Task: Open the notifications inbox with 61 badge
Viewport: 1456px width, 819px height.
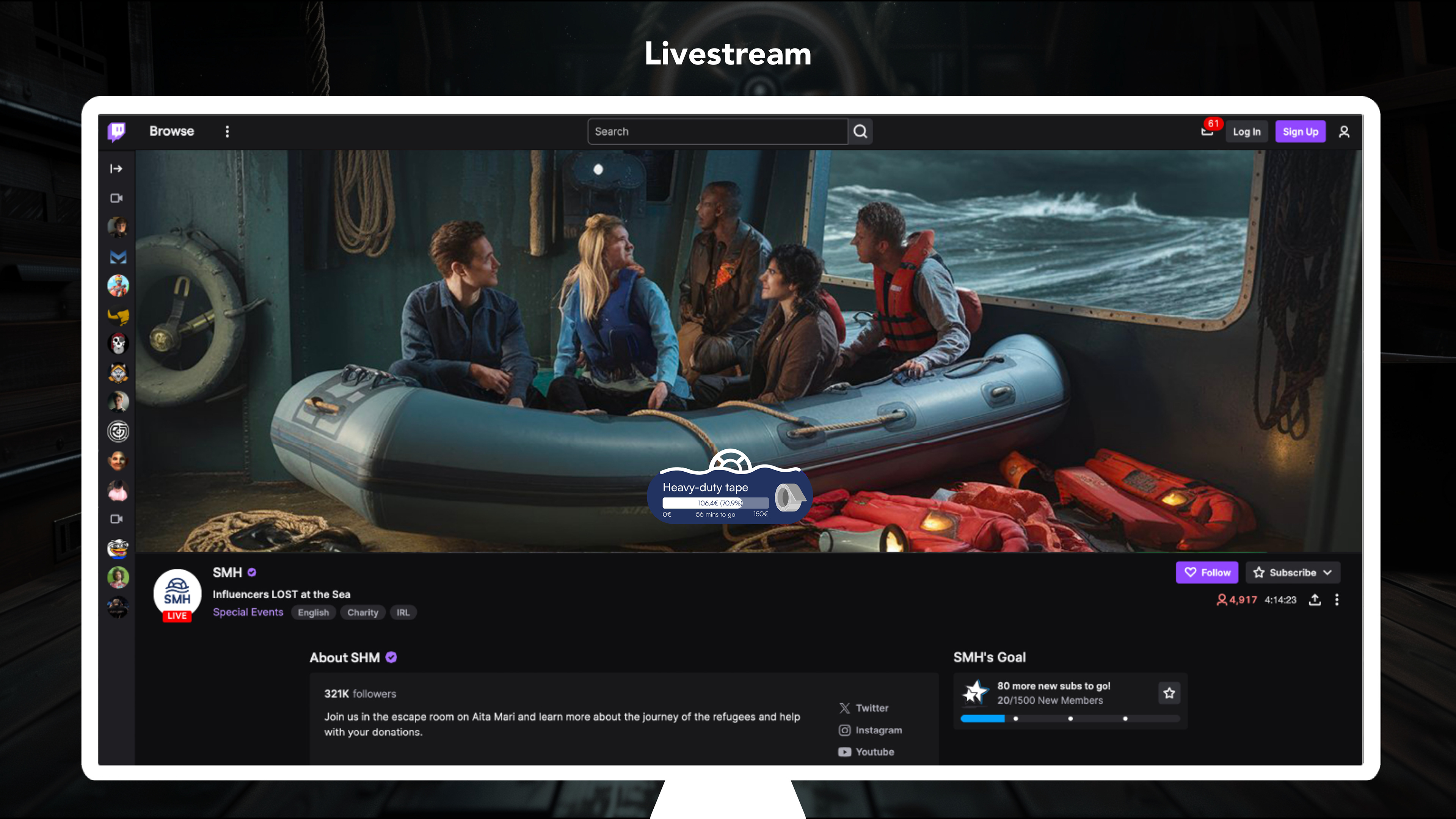Action: tap(1207, 131)
